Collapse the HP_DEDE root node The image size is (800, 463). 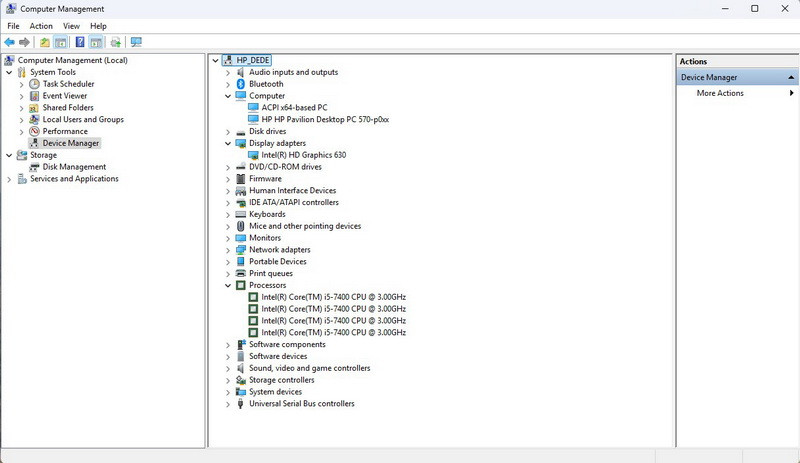point(216,60)
